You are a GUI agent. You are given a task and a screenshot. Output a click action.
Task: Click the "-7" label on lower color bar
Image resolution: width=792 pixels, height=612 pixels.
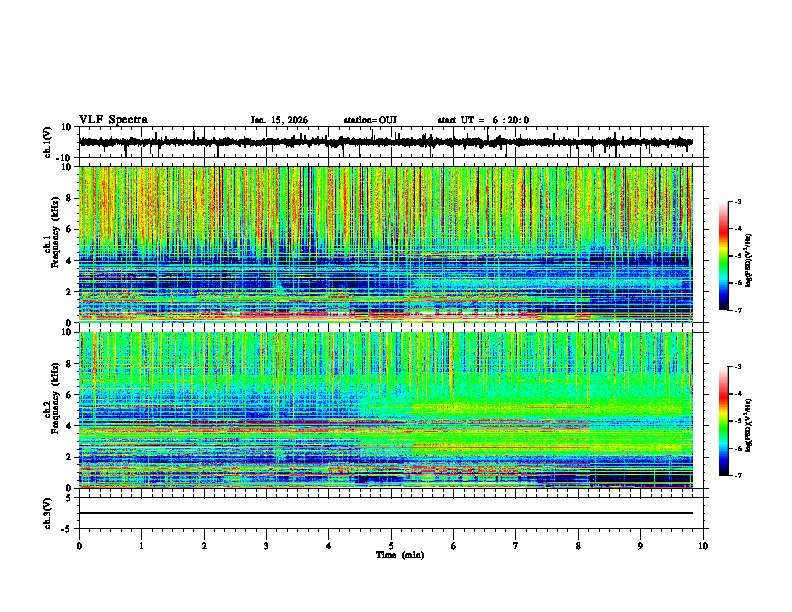(x=737, y=475)
